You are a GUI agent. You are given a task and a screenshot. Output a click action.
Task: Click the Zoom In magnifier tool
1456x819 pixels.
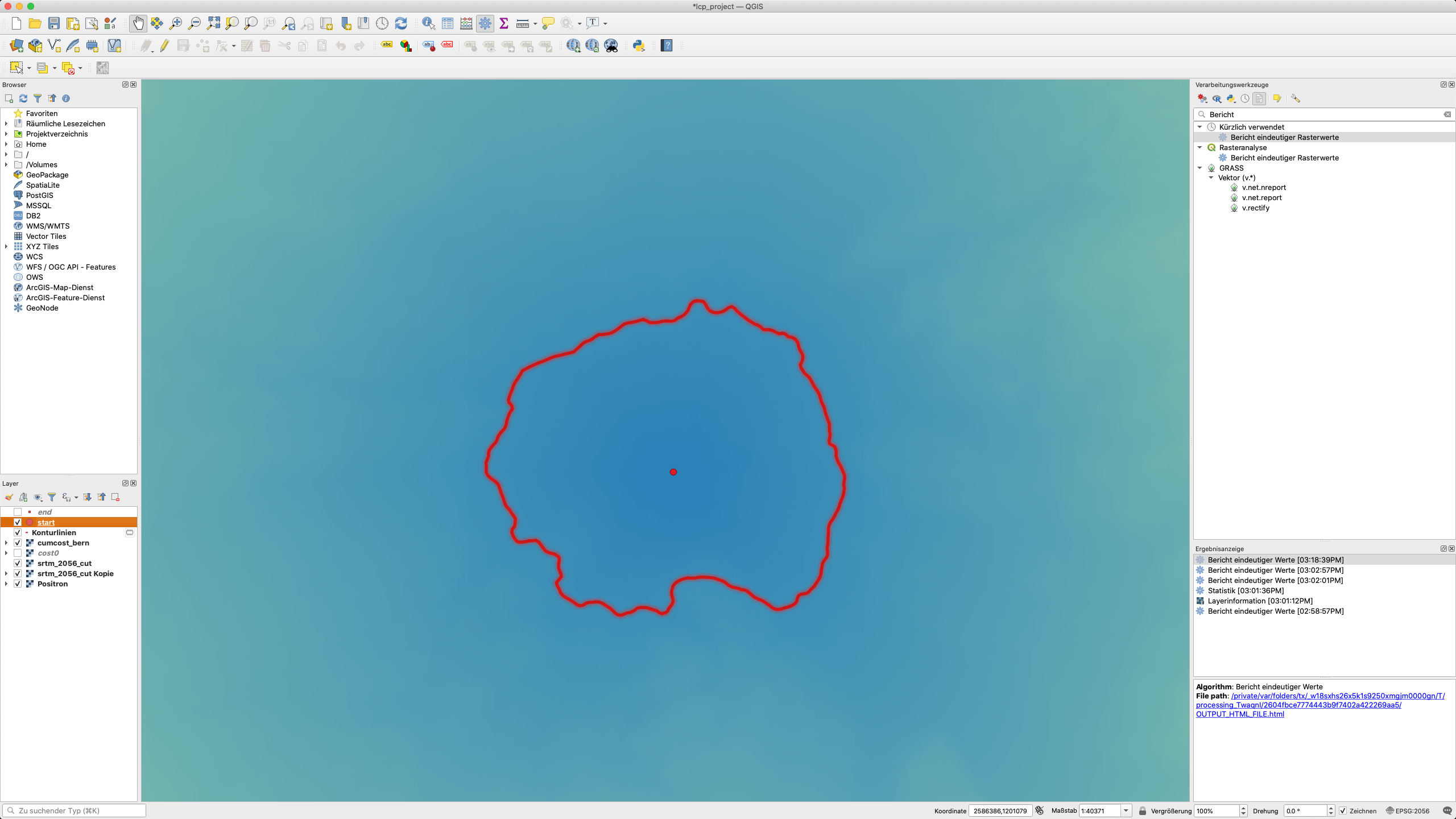(x=176, y=23)
